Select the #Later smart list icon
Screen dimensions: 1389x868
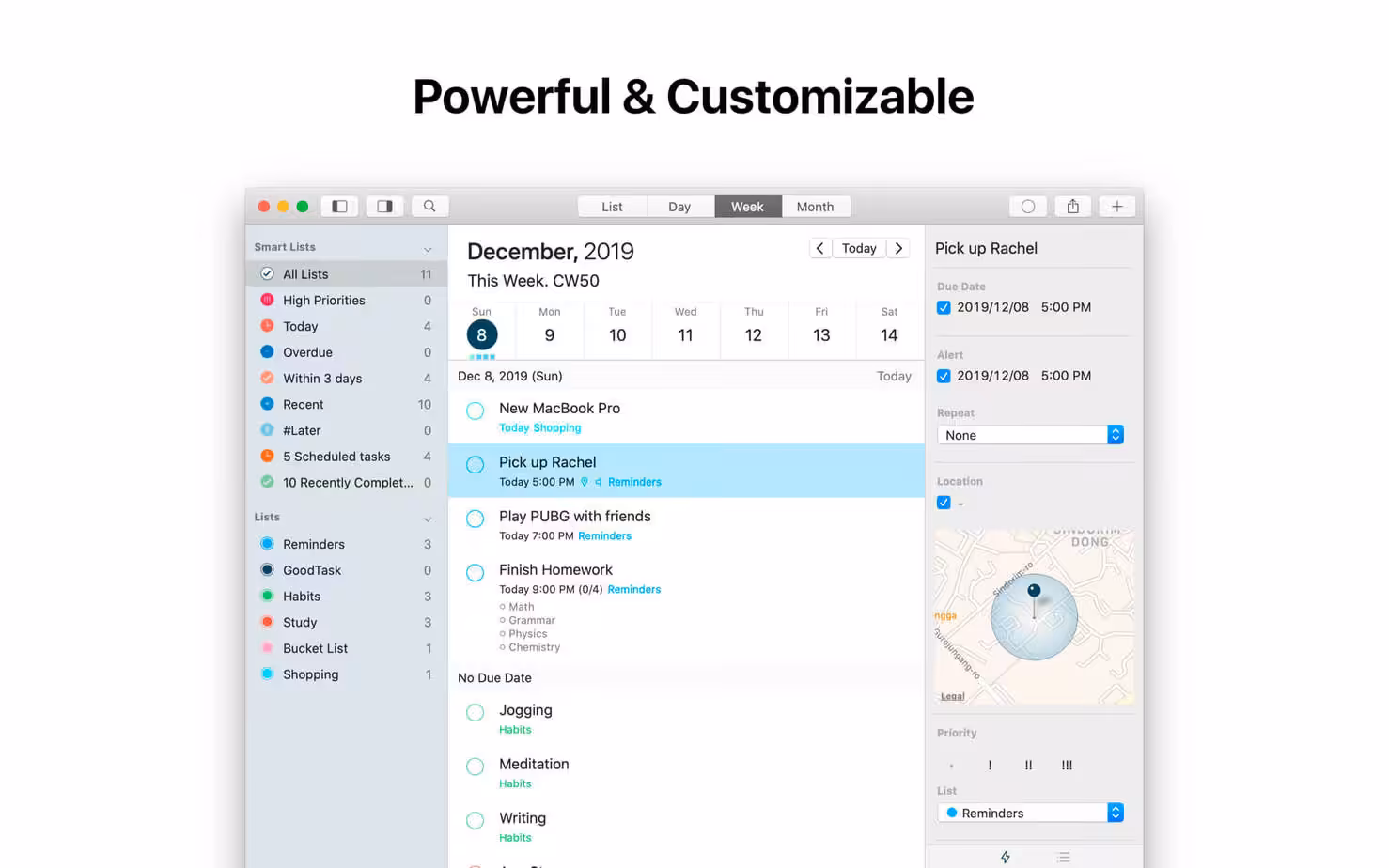[267, 430]
